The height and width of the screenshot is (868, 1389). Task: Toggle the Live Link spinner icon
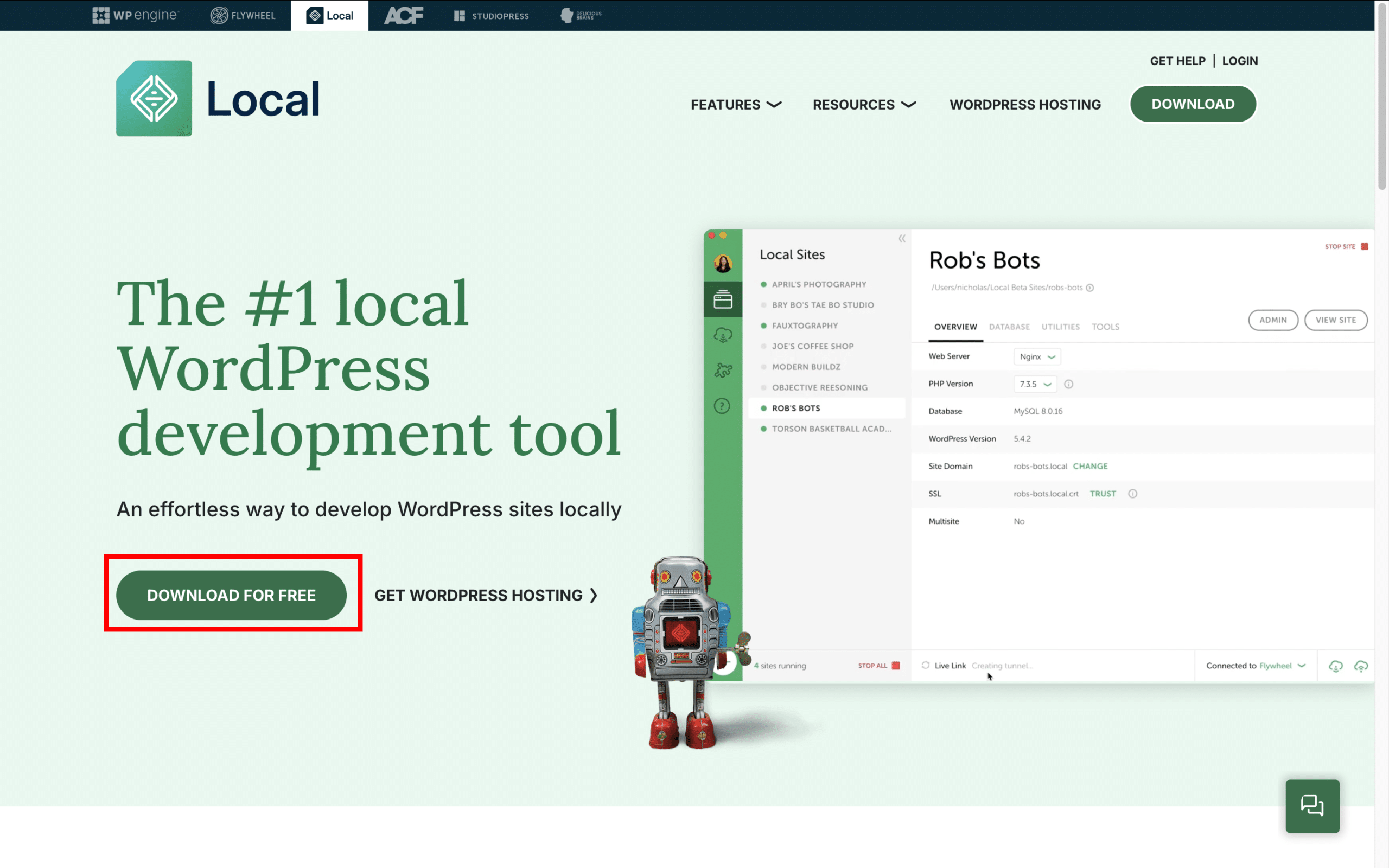pos(925,665)
